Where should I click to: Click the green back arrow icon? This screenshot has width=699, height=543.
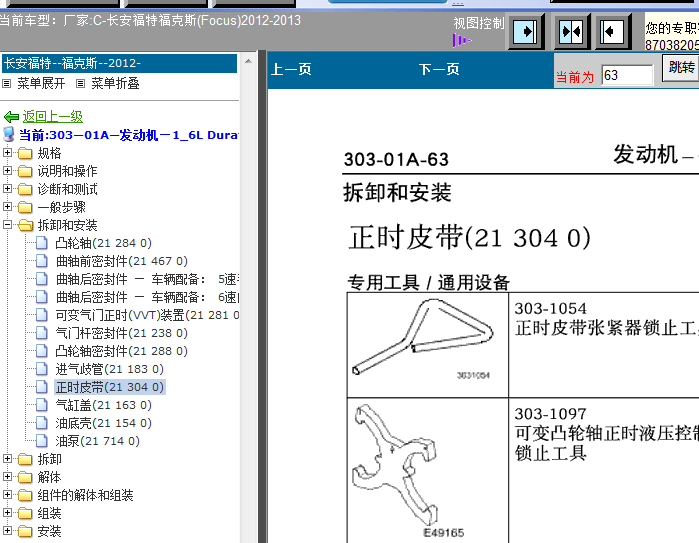tap(11, 117)
